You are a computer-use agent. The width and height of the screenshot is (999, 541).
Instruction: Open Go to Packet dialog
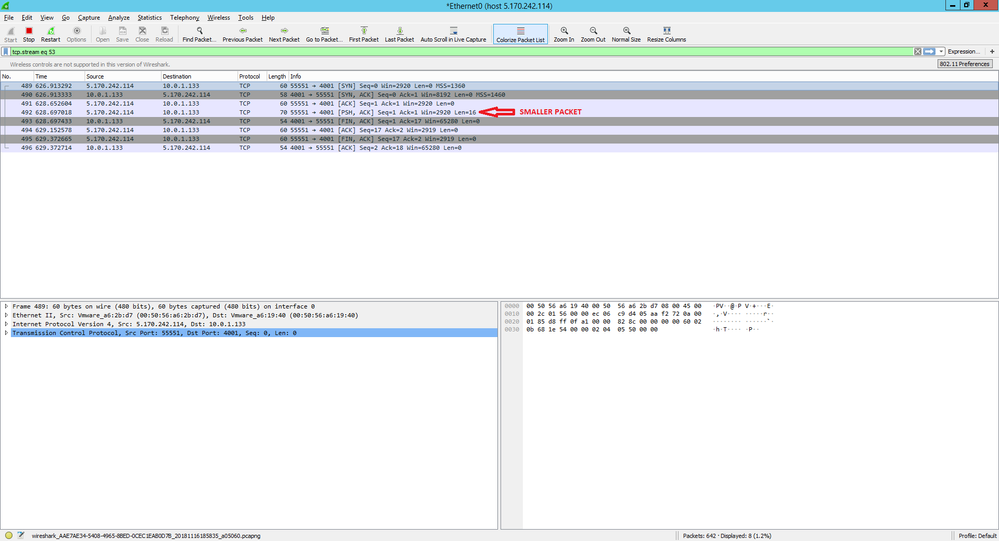click(x=324, y=34)
